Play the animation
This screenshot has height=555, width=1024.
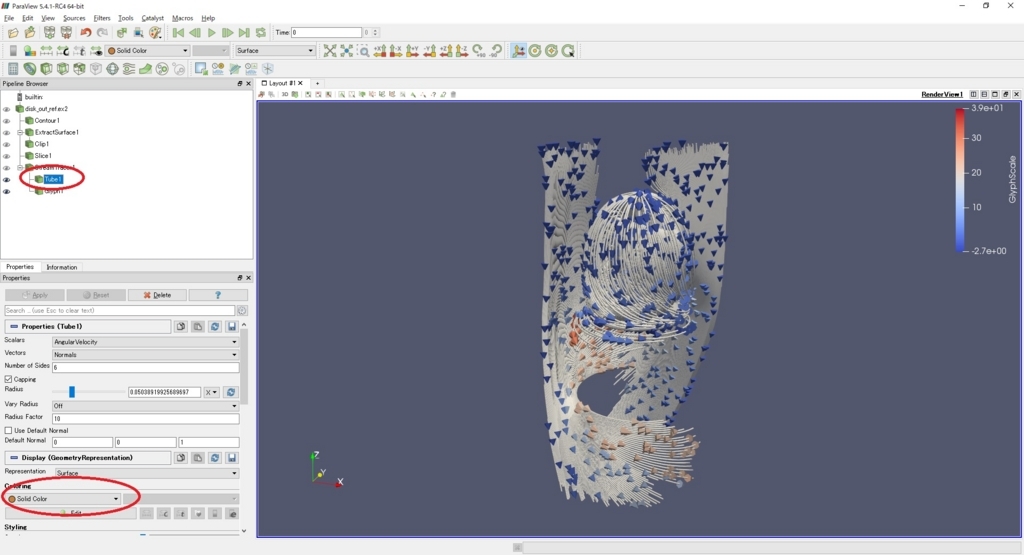pos(212,33)
